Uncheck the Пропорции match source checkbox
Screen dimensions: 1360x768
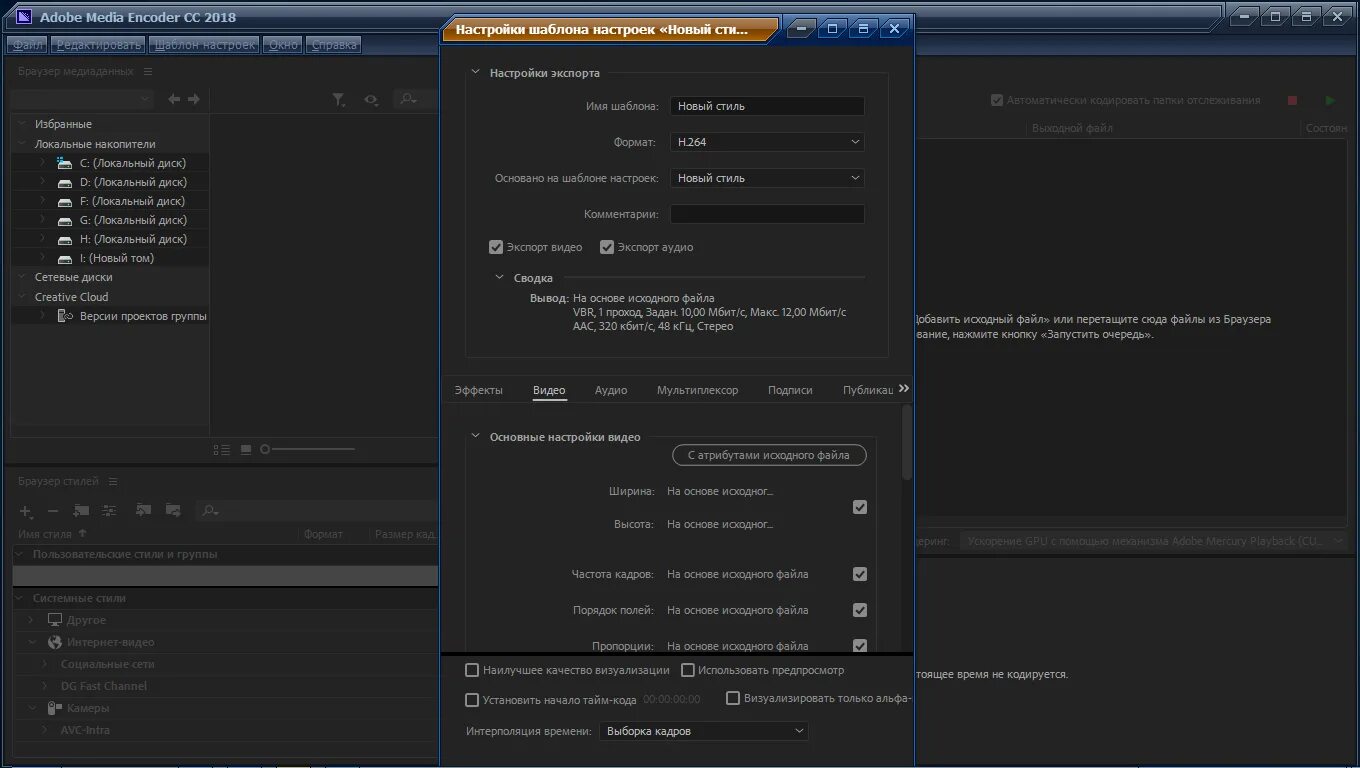[x=860, y=646]
